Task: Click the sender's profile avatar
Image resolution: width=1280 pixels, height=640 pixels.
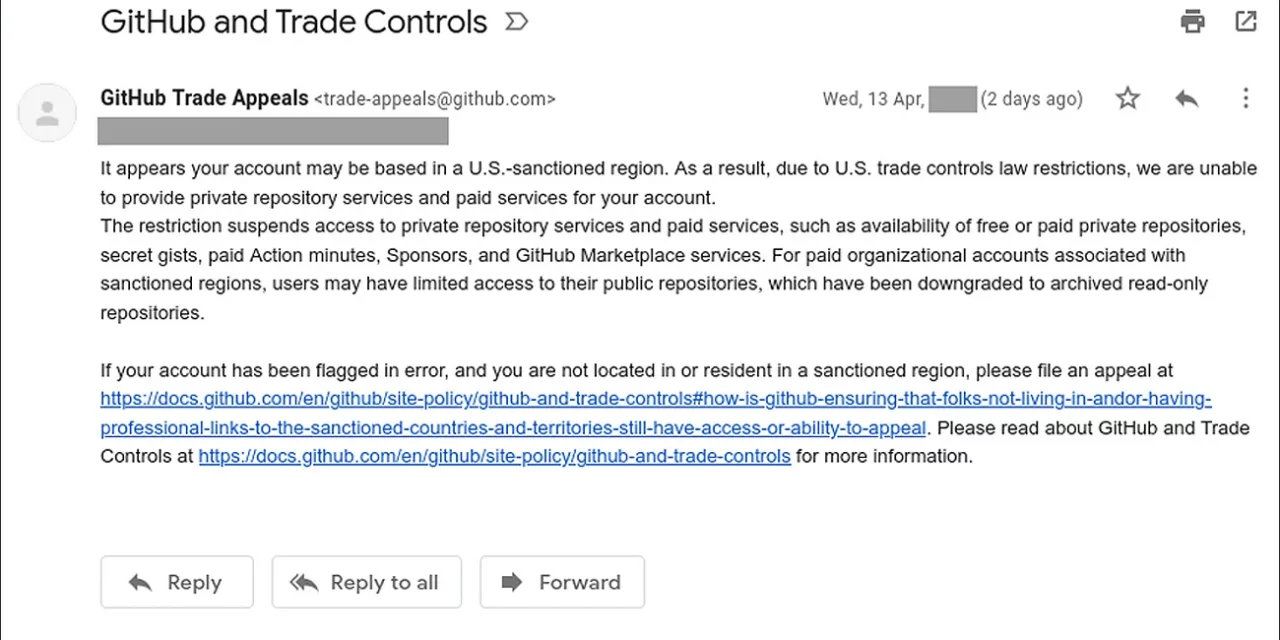Action: (47, 112)
